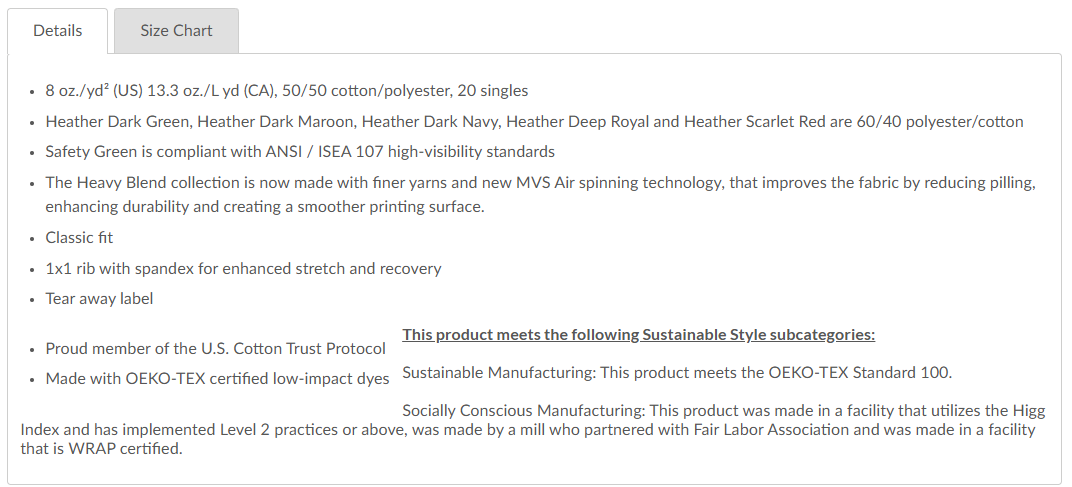
Task: Click the underlined Sustainable Style subcategories heading
Action: coord(638,334)
